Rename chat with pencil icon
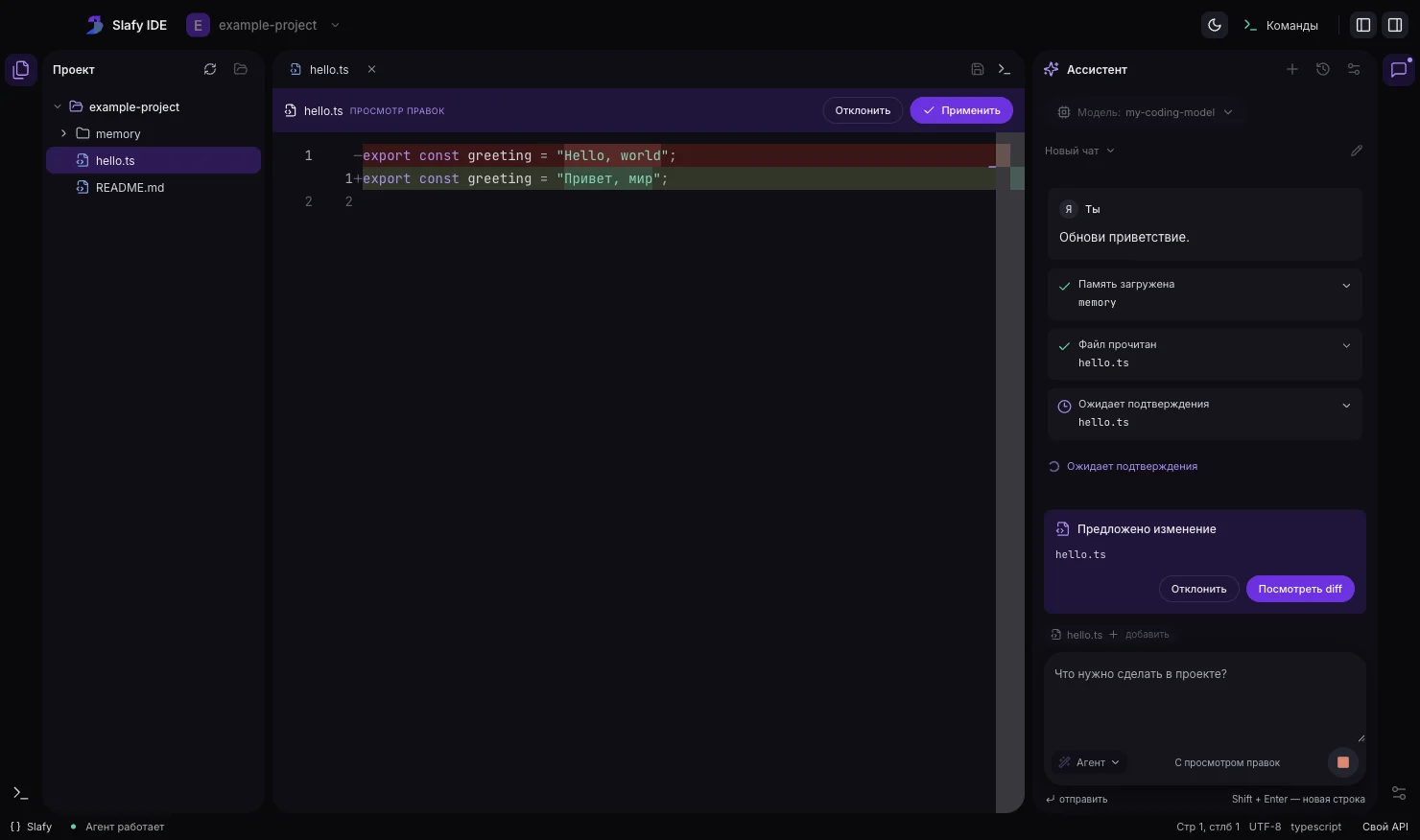This screenshot has width=1420, height=840. pos(1357,151)
